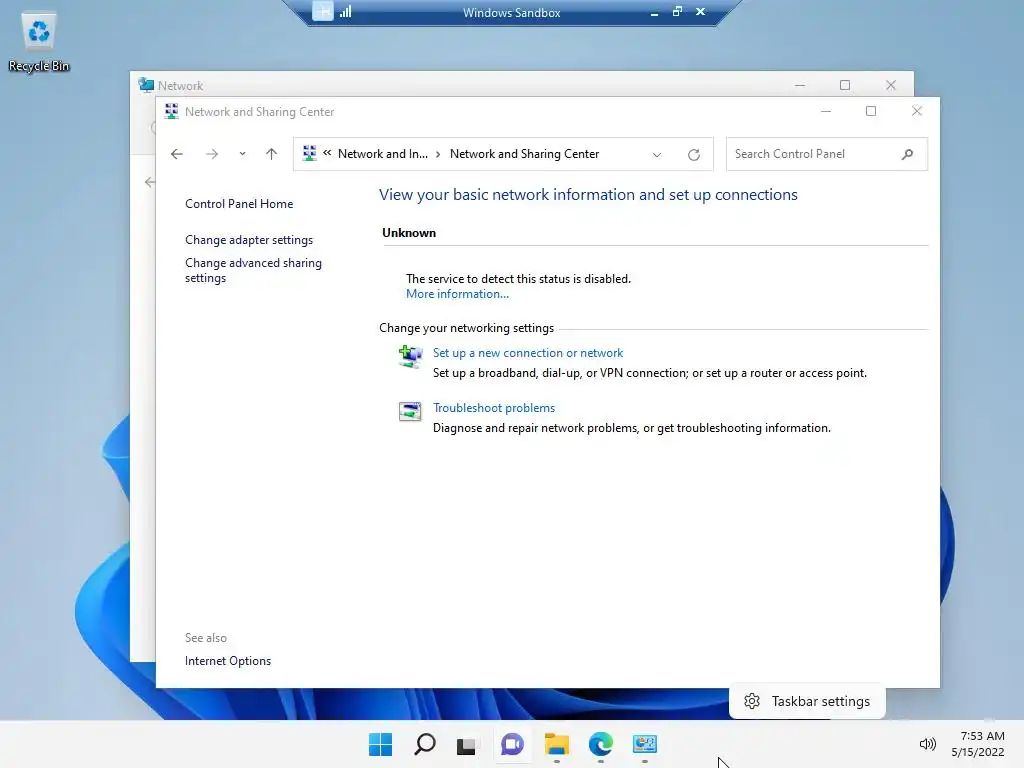Close the Windows Sandbox session
1024x768 pixels.
[701, 11]
